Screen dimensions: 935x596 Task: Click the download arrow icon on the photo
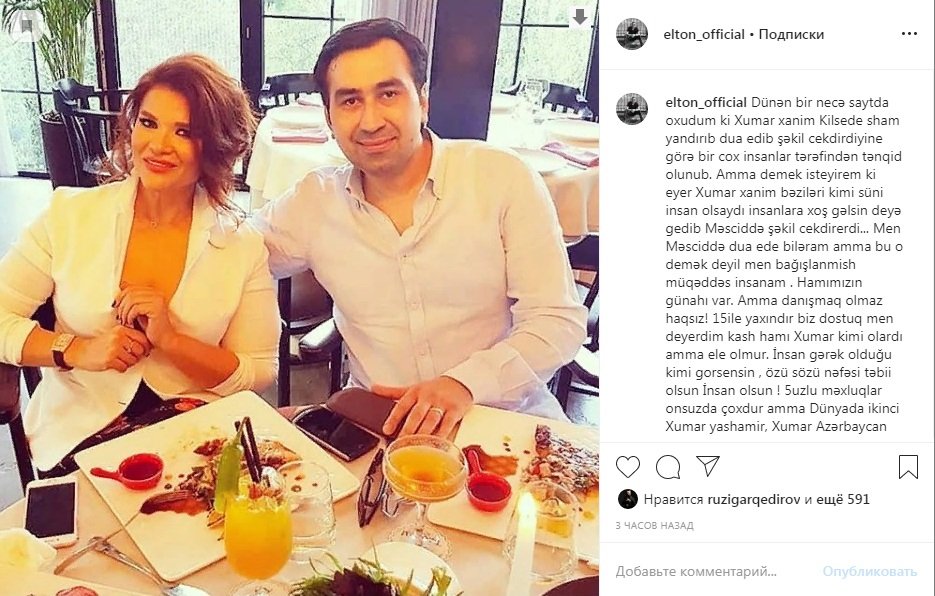tap(580, 17)
